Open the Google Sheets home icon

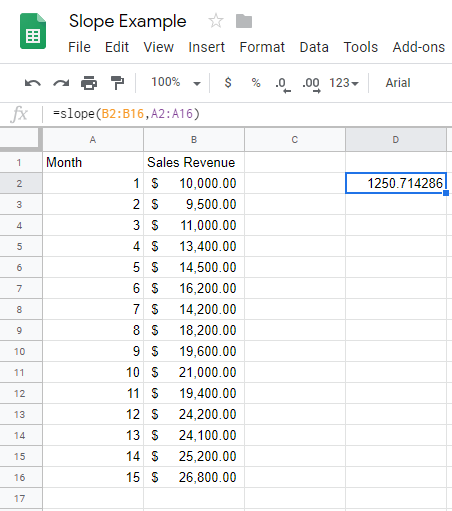click(33, 31)
